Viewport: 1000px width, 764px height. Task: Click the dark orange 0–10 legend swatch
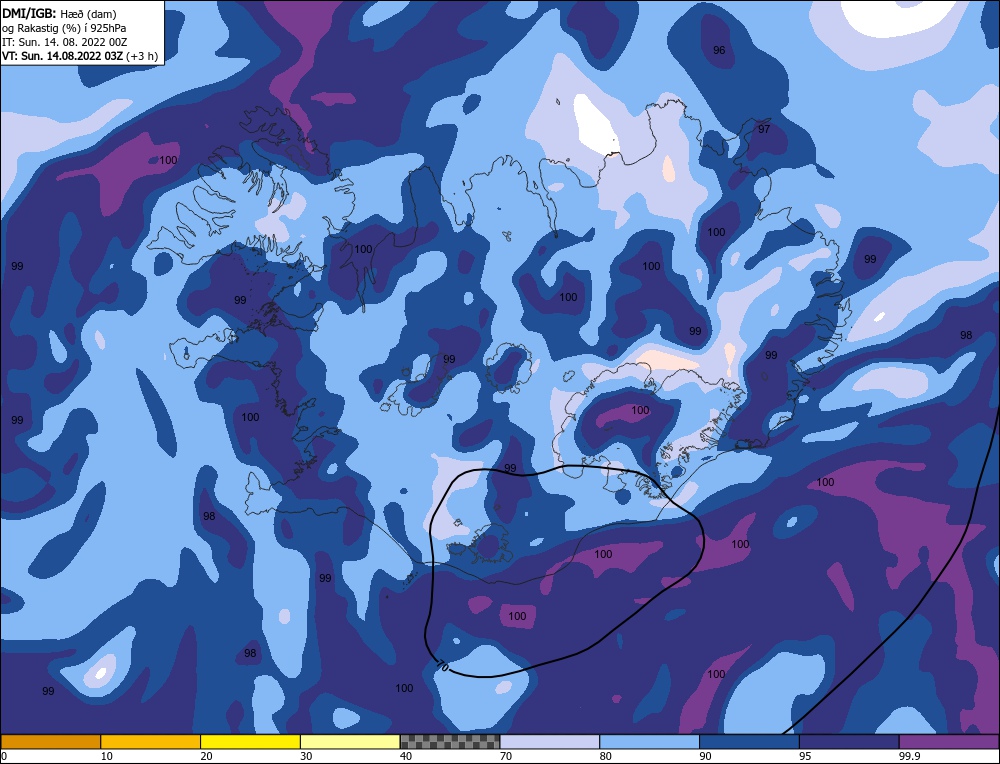pos(50,741)
